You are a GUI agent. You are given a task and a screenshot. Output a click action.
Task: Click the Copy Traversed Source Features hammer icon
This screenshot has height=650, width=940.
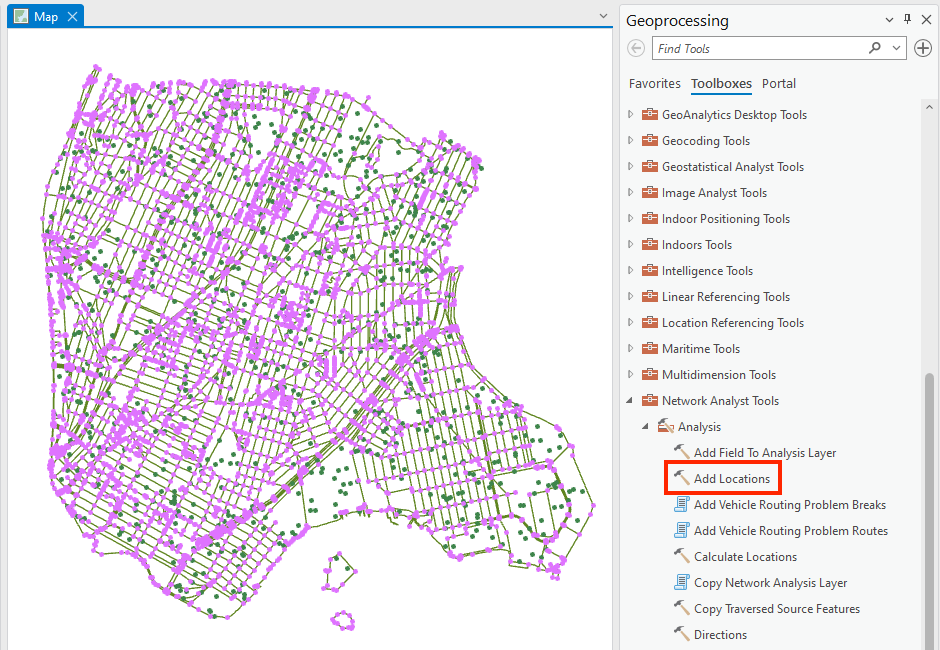(682, 607)
